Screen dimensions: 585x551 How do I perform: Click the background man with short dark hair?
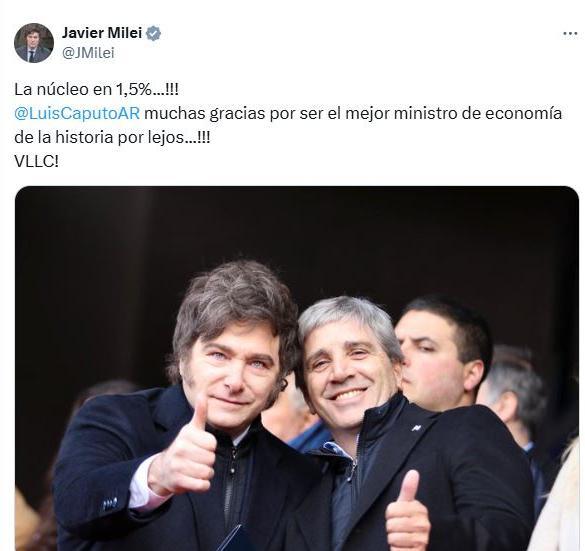coord(442,354)
